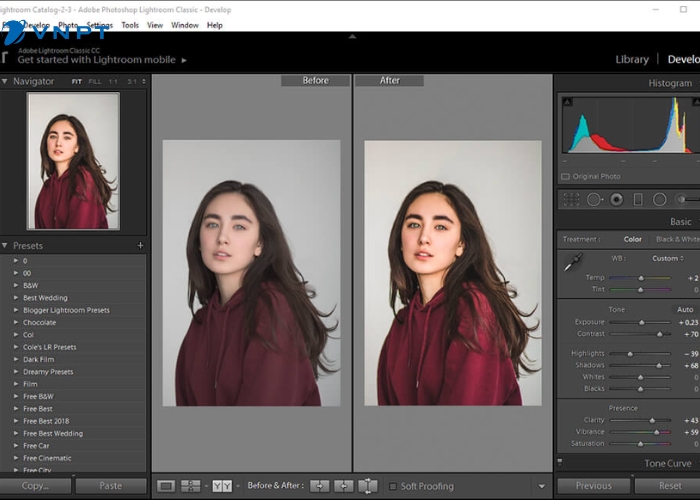Expand the Chocolate preset folder

click(16, 322)
